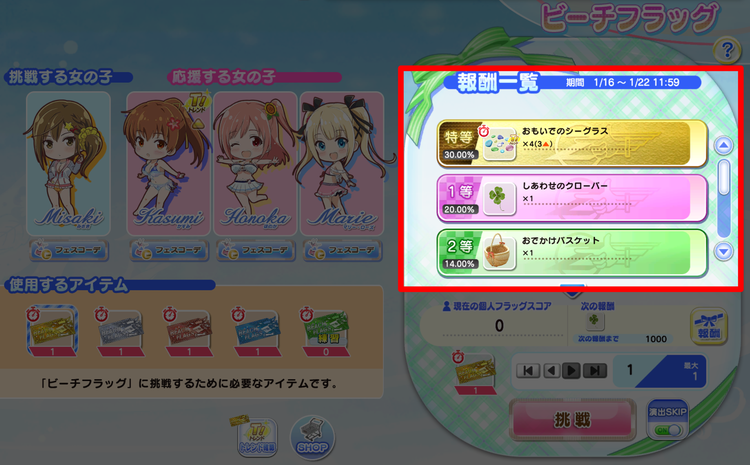Select the gold flag ticket item
This screenshot has width=750, height=465.
(52, 332)
